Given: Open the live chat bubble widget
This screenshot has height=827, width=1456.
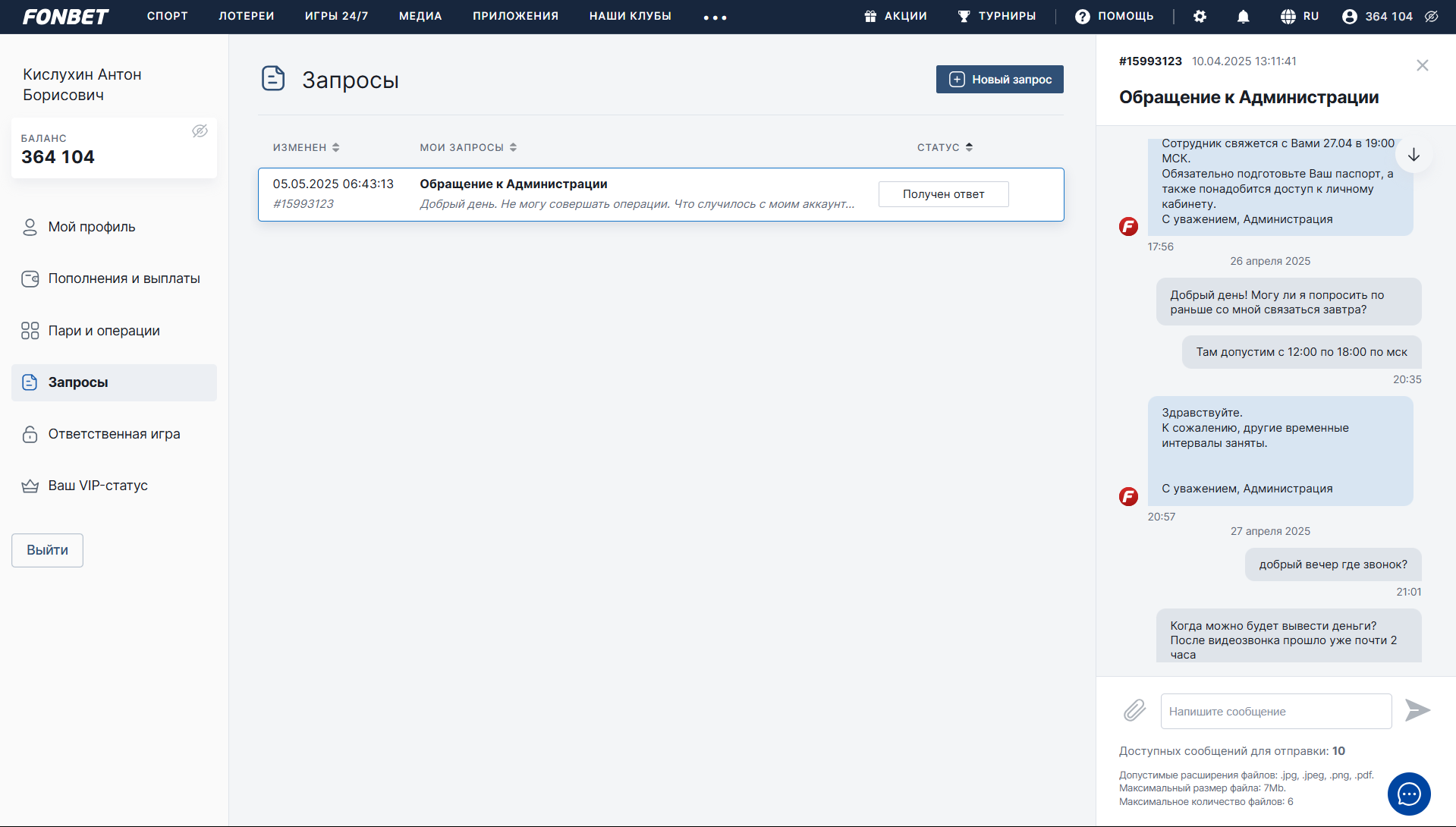Looking at the screenshot, I should pos(1408,794).
